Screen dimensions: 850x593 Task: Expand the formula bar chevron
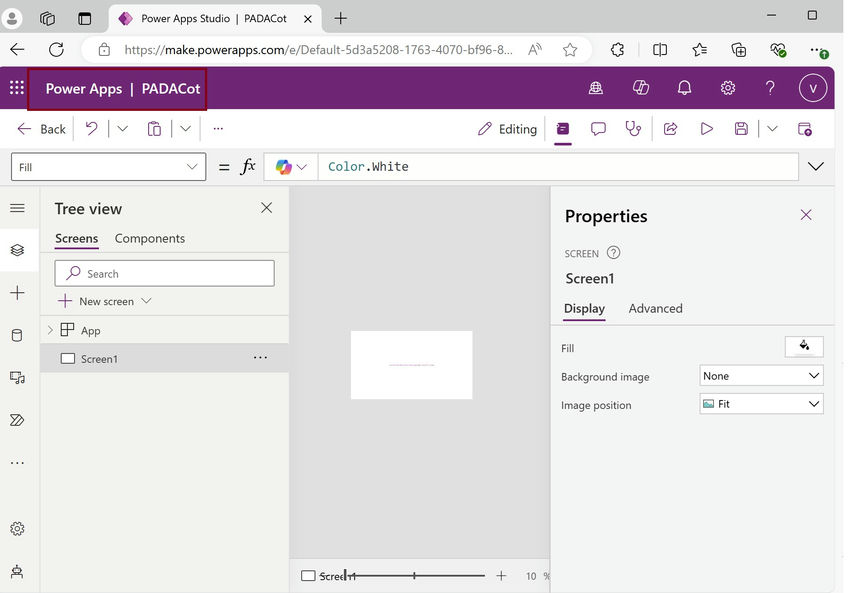click(816, 166)
